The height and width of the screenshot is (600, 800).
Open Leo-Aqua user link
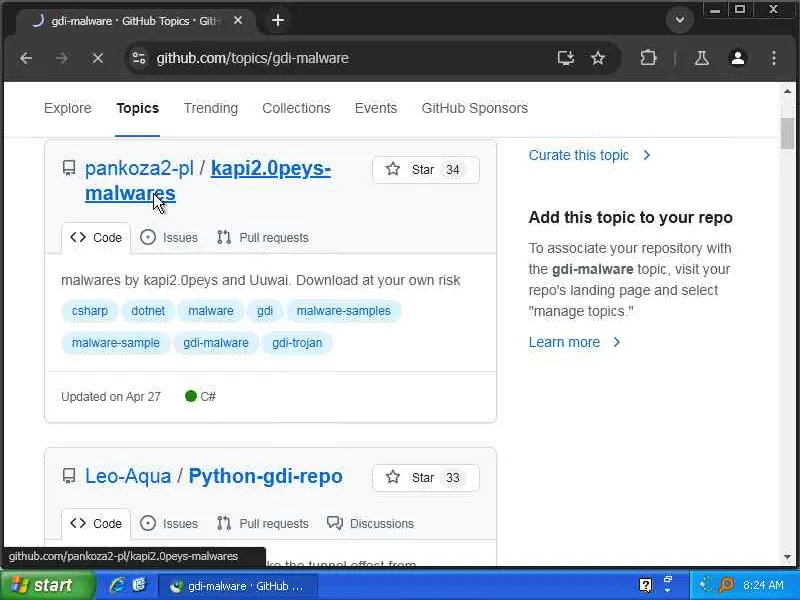click(x=128, y=477)
